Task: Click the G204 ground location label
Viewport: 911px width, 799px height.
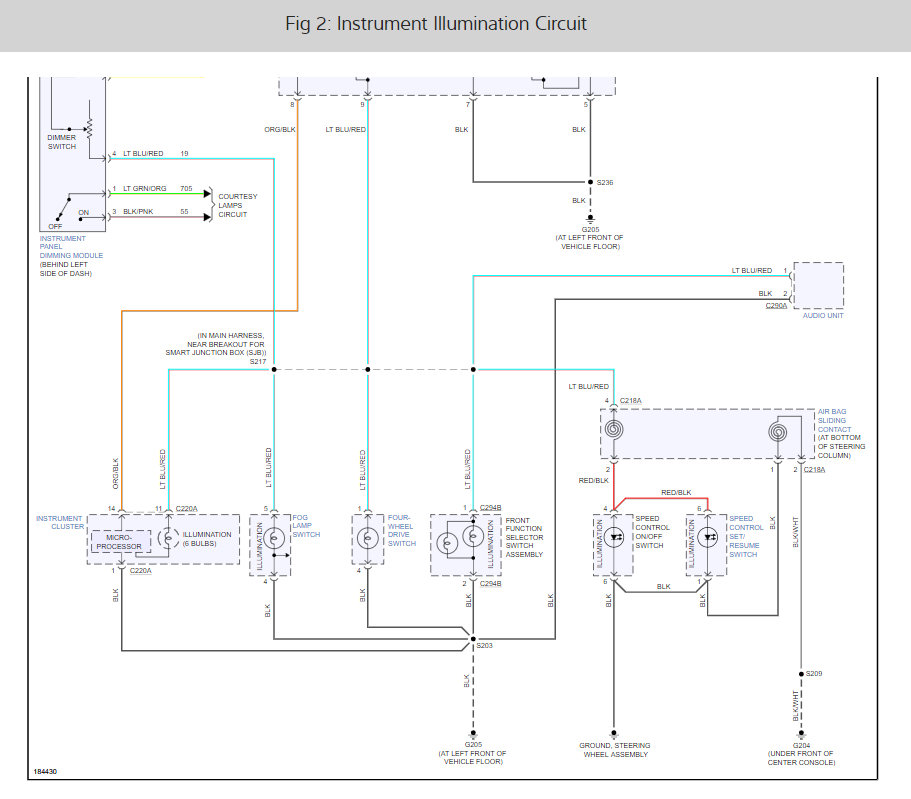Action: tap(801, 754)
